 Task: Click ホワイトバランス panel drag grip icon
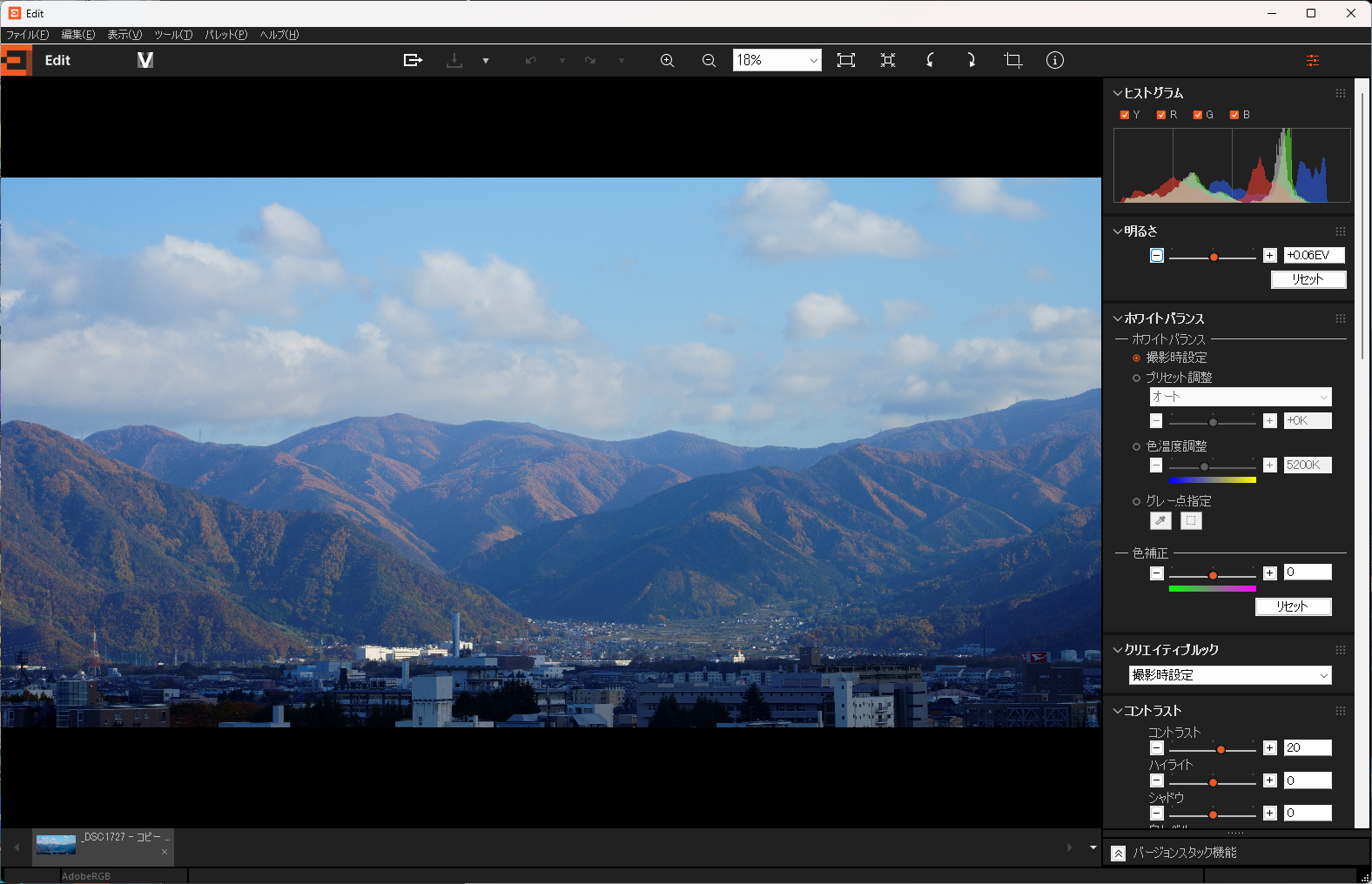point(1341,318)
